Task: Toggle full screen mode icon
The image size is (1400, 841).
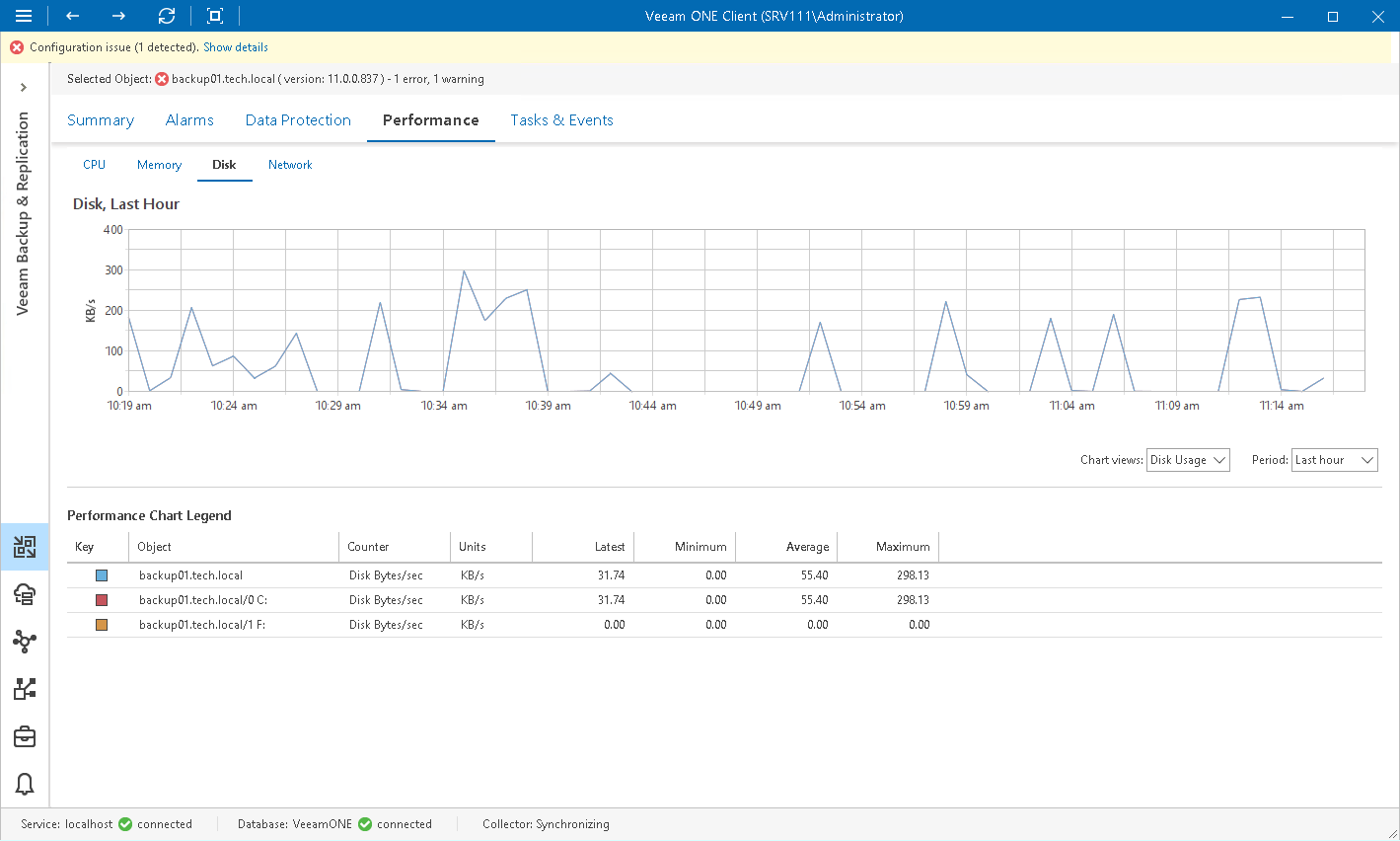Action: pos(215,16)
